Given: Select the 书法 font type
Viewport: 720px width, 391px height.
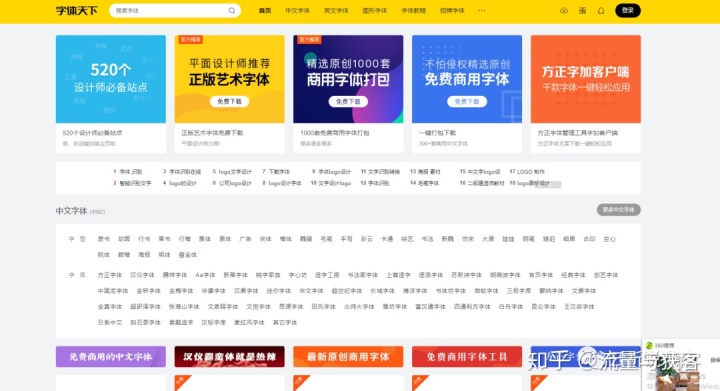Looking at the screenshot, I should pyautogui.click(x=427, y=239).
